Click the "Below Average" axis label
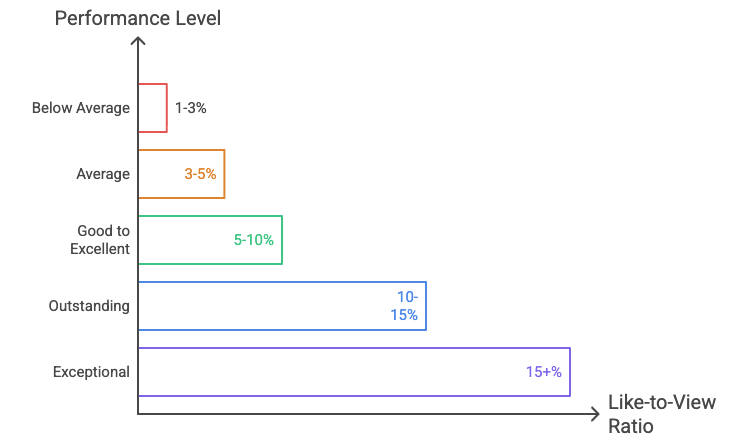750x438 pixels. (x=81, y=108)
